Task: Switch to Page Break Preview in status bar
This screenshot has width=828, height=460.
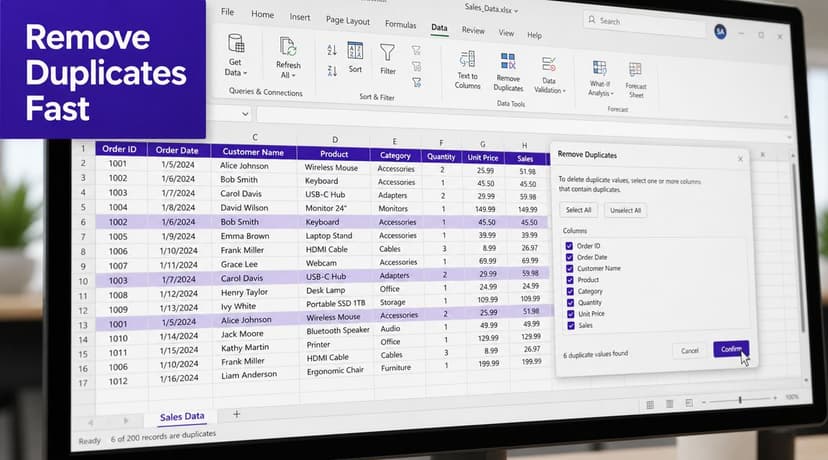Action: tap(689, 403)
